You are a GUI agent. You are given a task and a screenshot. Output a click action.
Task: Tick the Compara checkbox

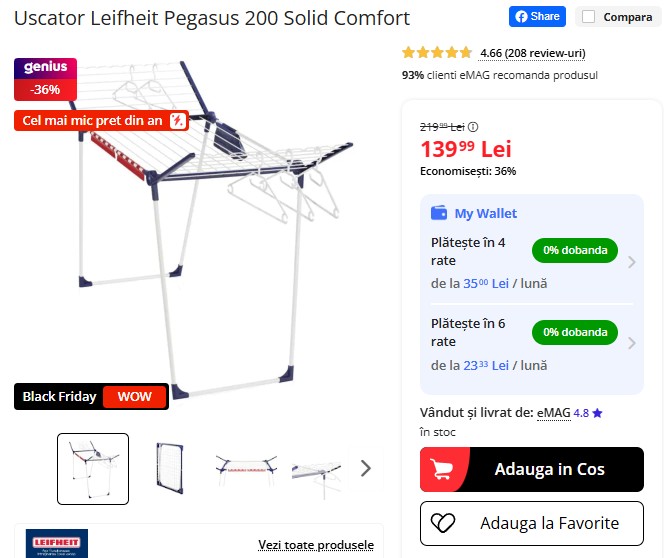point(588,17)
